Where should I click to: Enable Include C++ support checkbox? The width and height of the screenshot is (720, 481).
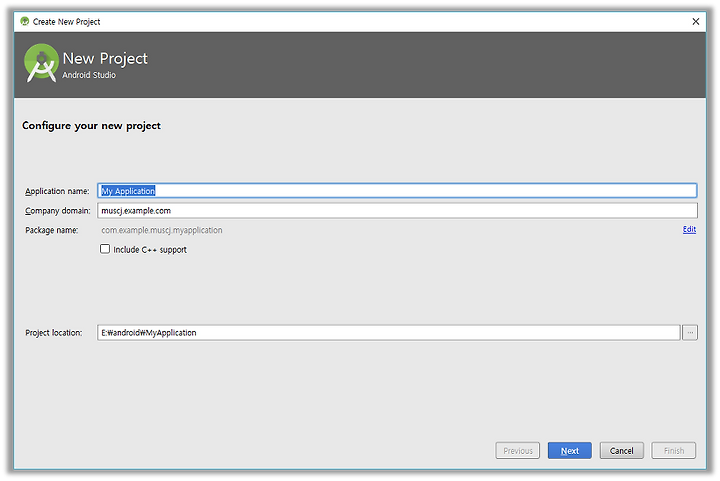click(x=105, y=249)
